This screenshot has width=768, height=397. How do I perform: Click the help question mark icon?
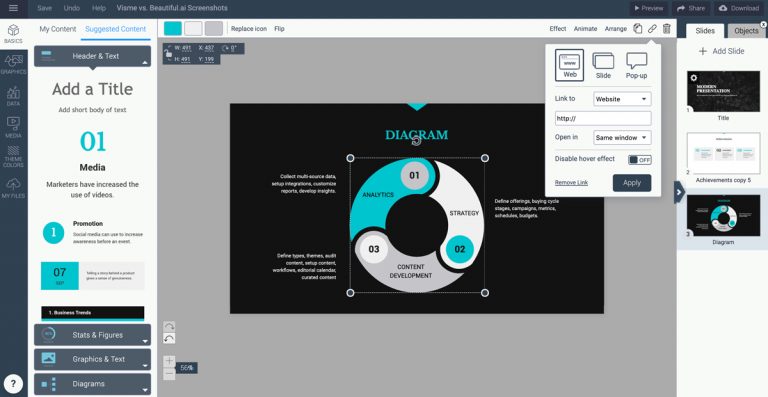click(13, 383)
